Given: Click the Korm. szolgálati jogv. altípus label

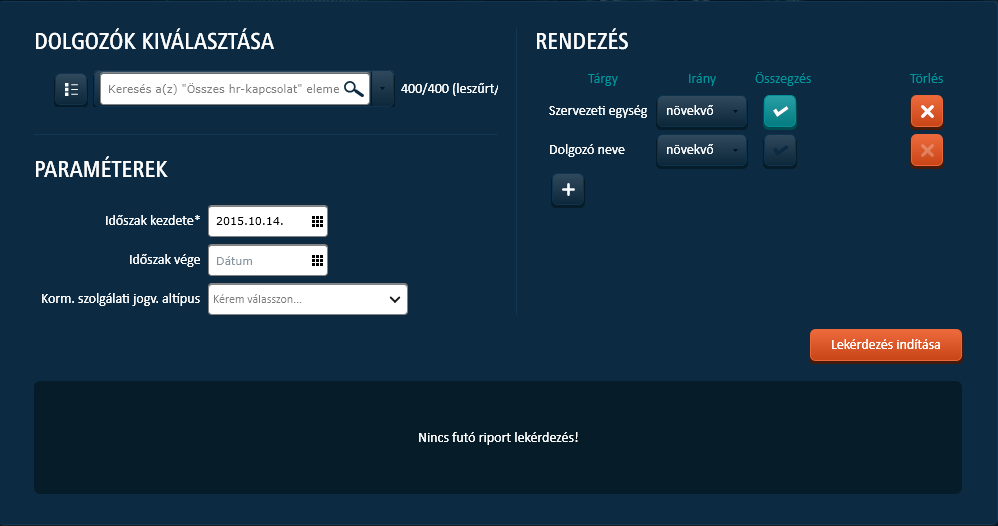Looking at the screenshot, I should click(x=121, y=299).
